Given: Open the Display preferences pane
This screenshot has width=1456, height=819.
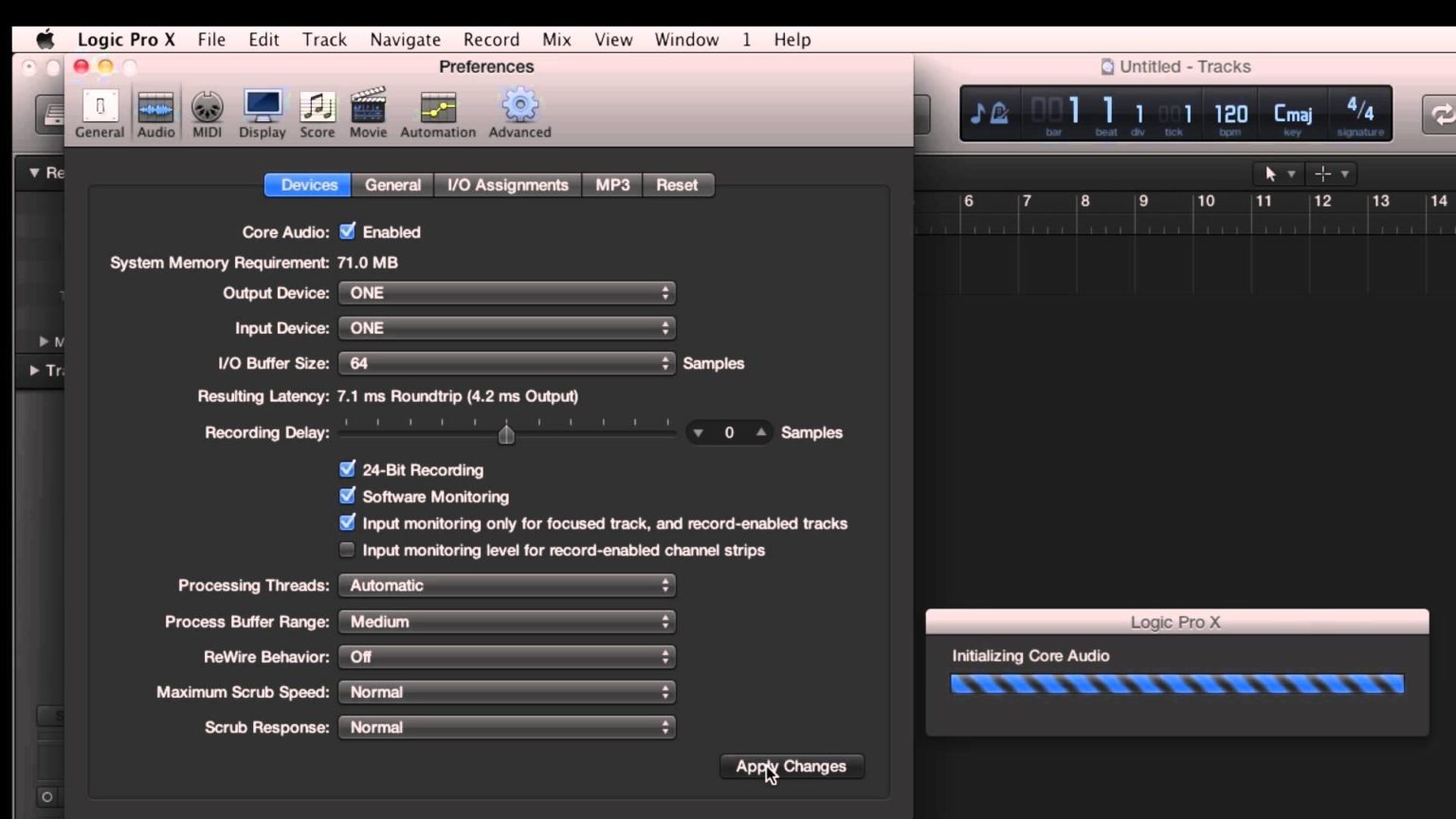Looking at the screenshot, I should pyautogui.click(x=262, y=114).
